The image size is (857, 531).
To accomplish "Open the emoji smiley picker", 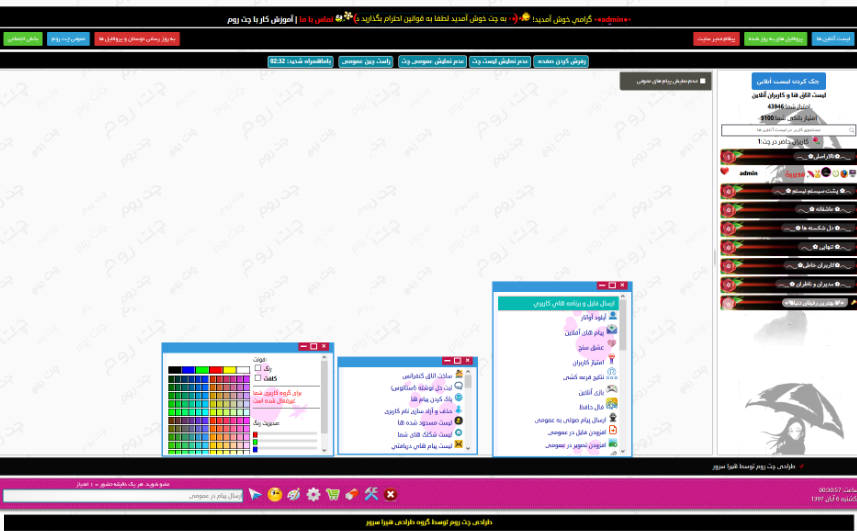I will click(275, 494).
